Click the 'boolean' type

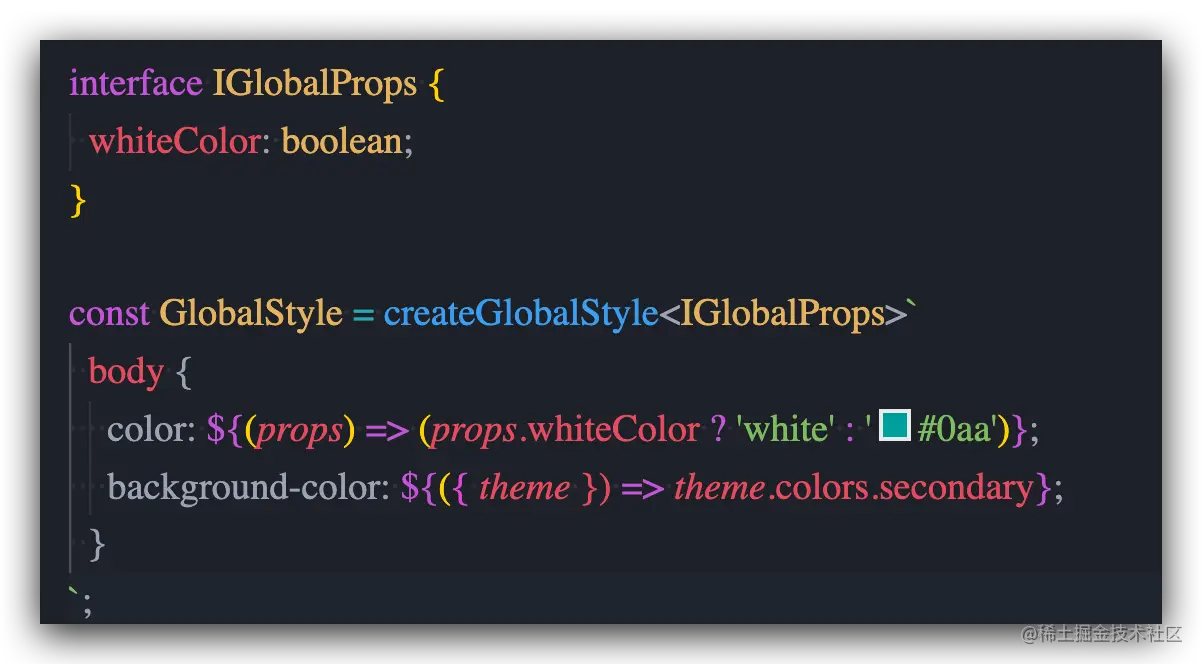point(342,141)
